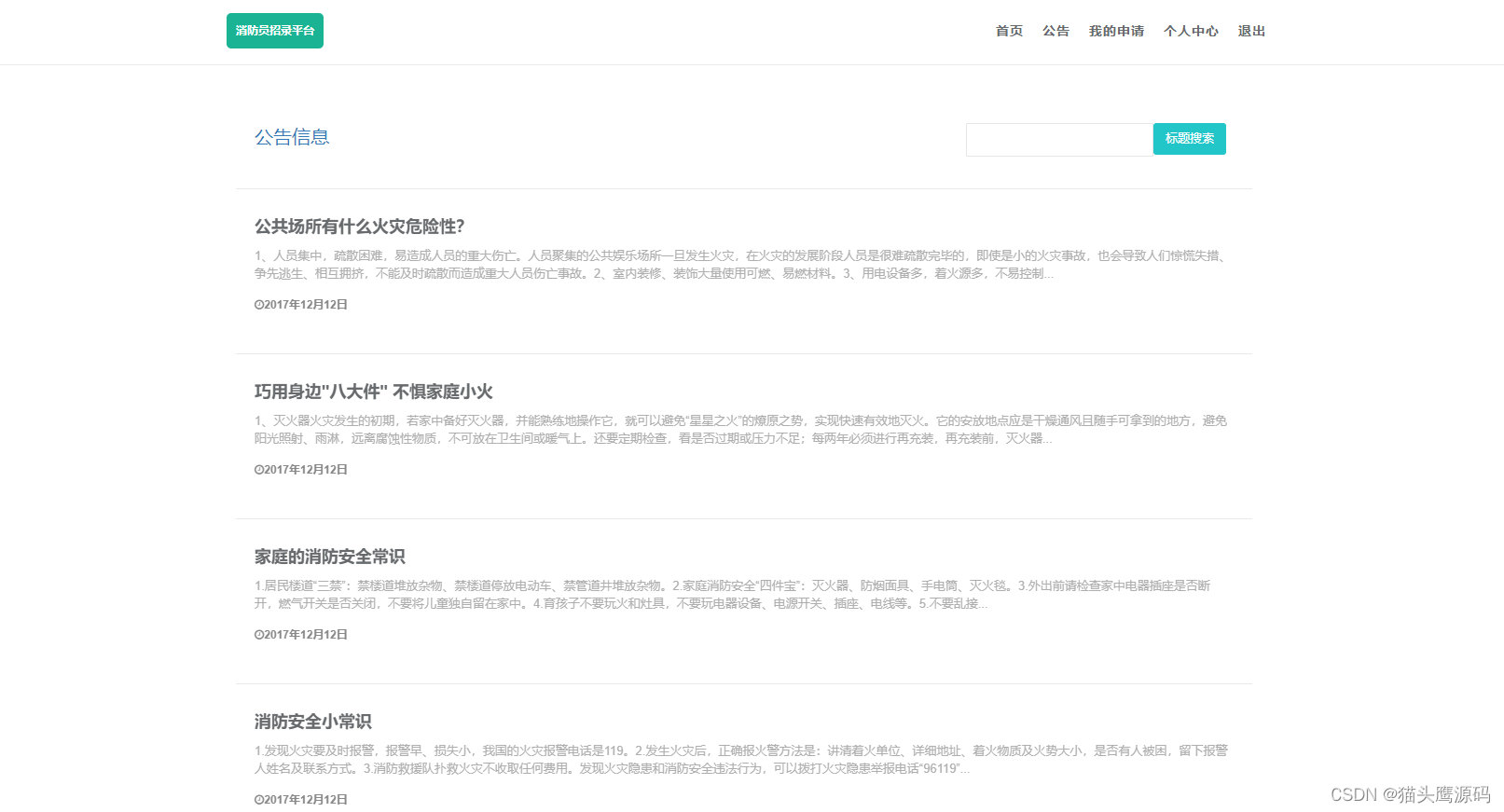The width and height of the screenshot is (1504, 812).
Task: Focus the title search input field
Action: [x=1059, y=140]
